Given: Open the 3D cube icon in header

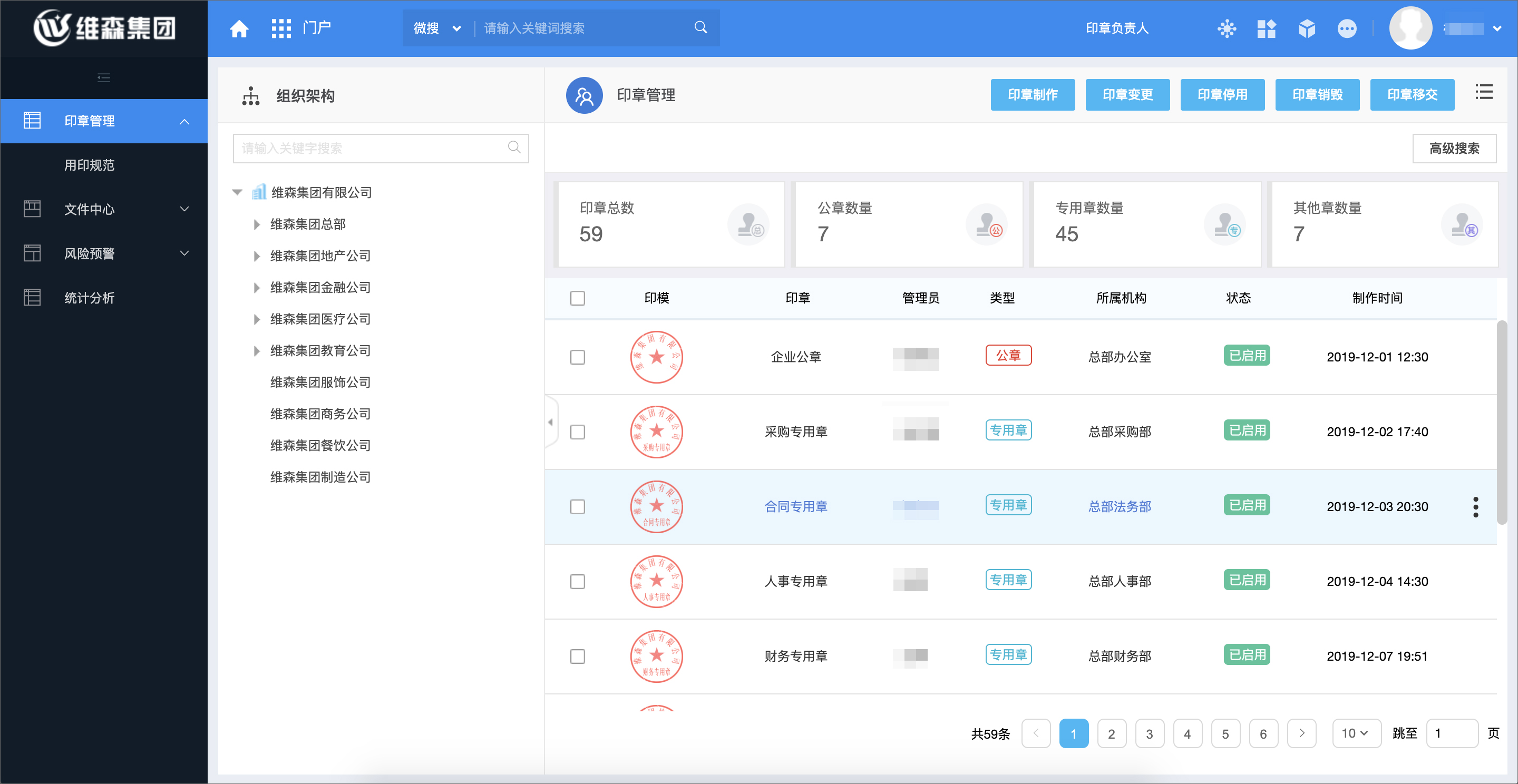Looking at the screenshot, I should point(1307,28).
